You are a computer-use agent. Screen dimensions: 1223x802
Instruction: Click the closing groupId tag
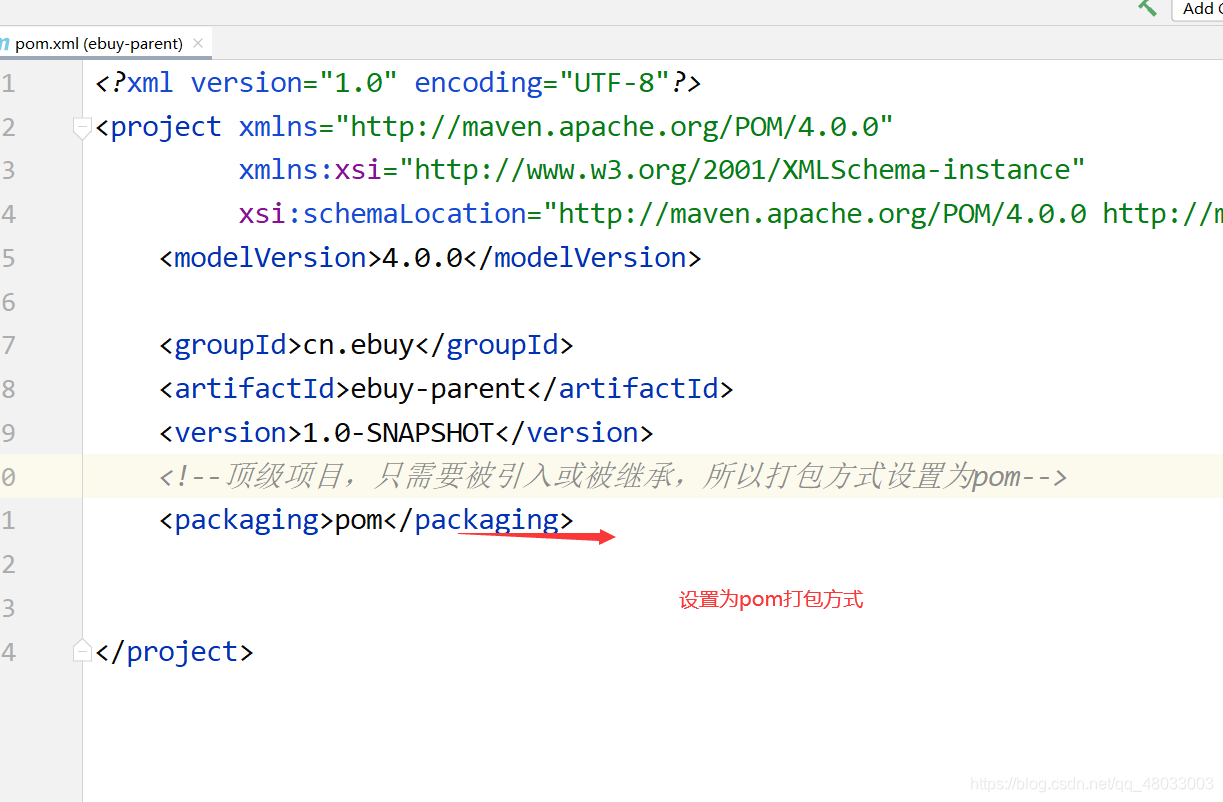(x=494, y=345)
